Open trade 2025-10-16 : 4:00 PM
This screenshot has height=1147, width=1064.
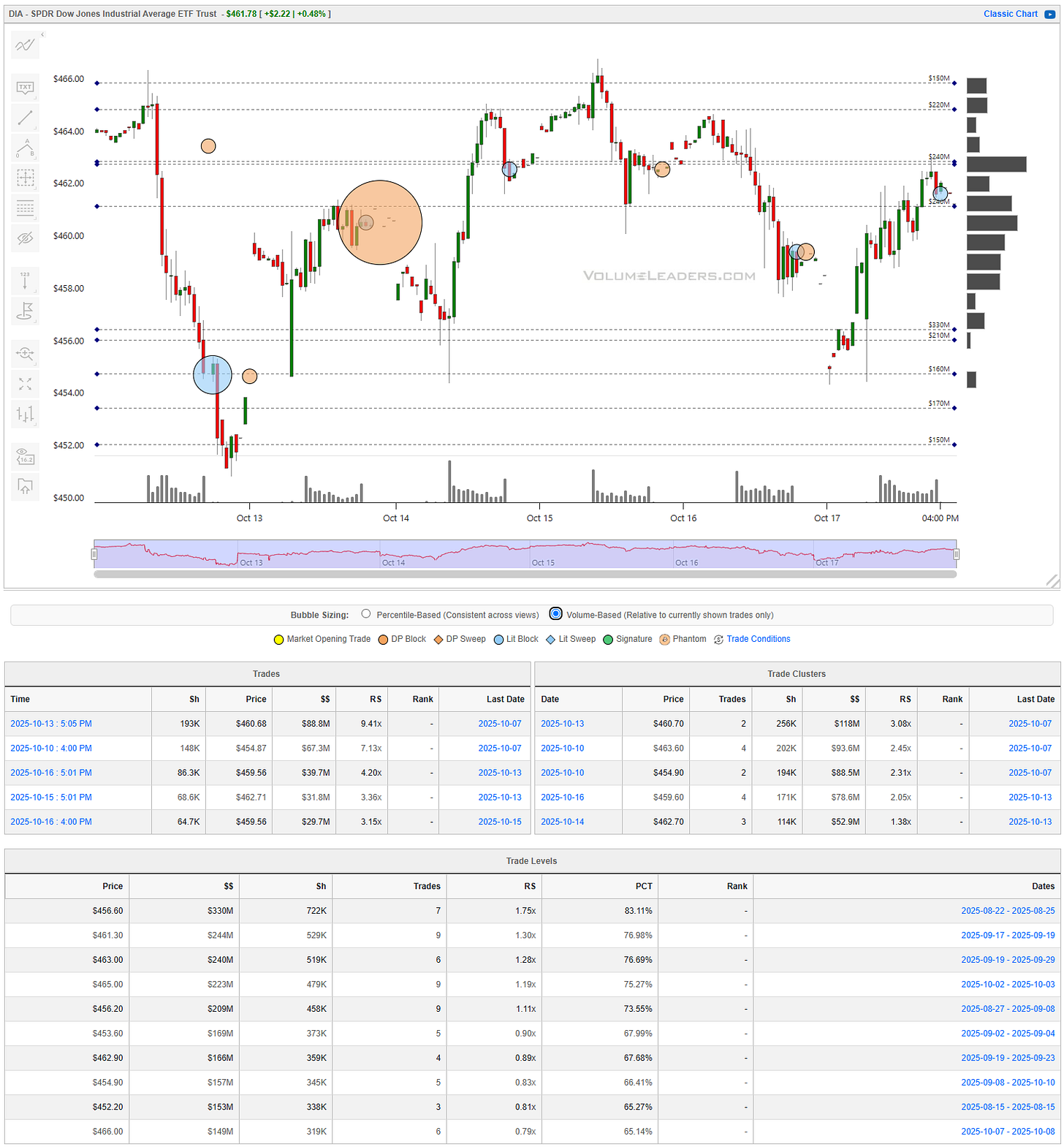(51, 822)
